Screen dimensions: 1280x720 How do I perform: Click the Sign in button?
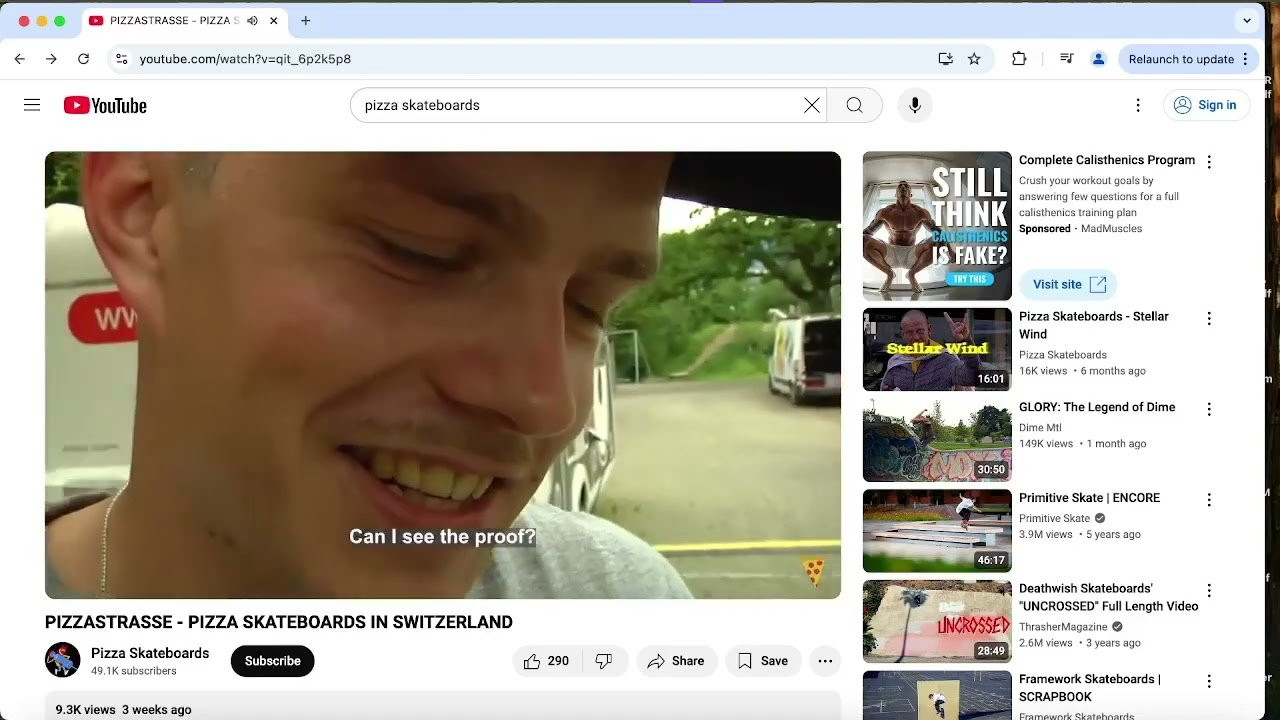[x=1206, y=104]
